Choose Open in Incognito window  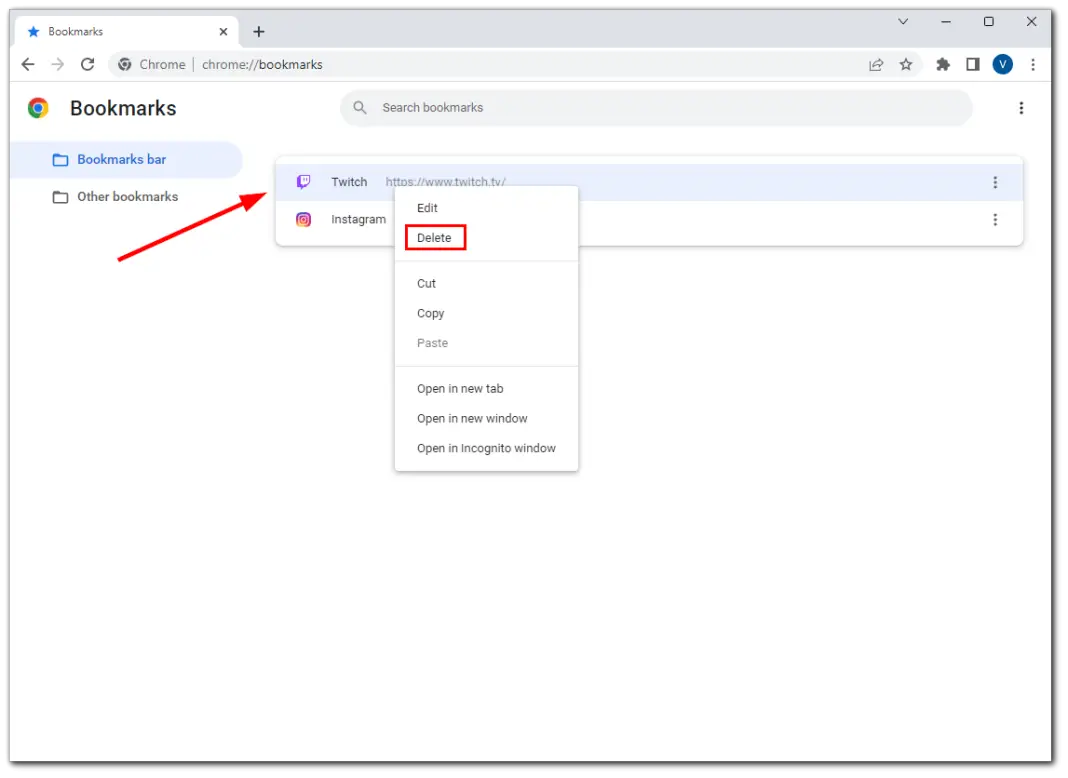coord(486,448)
